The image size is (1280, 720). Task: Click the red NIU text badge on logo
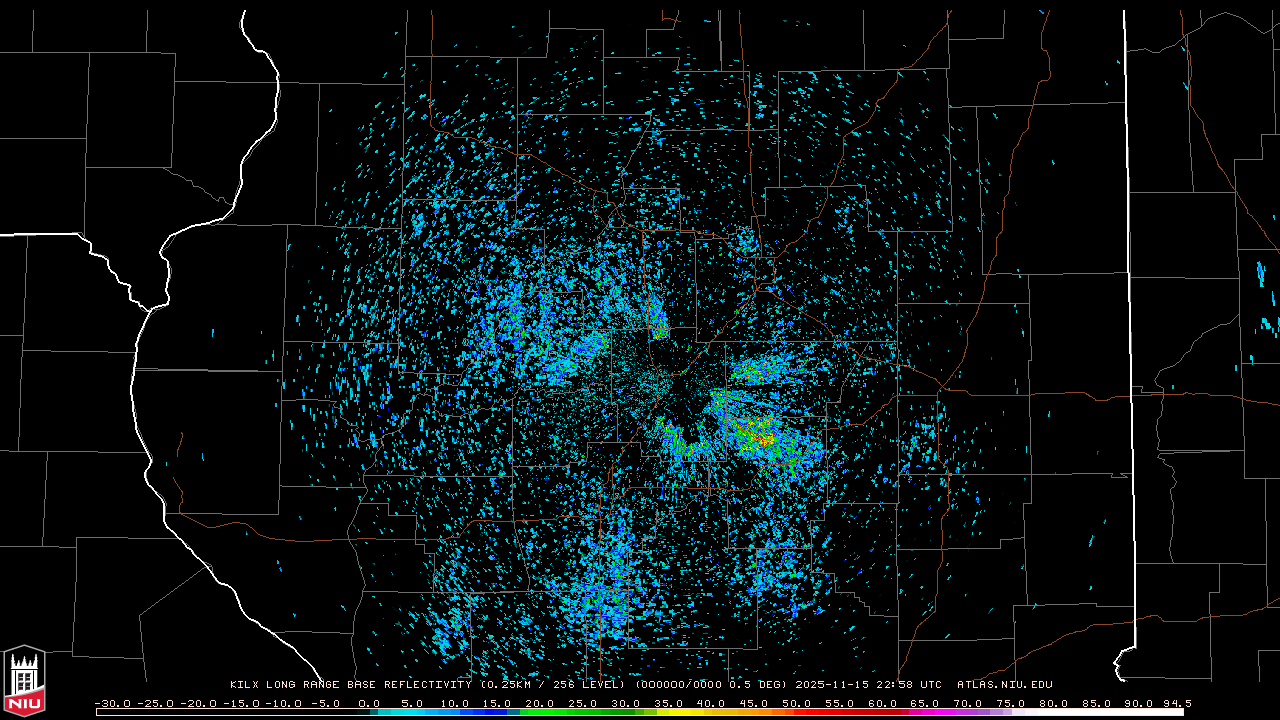[24, 702]
